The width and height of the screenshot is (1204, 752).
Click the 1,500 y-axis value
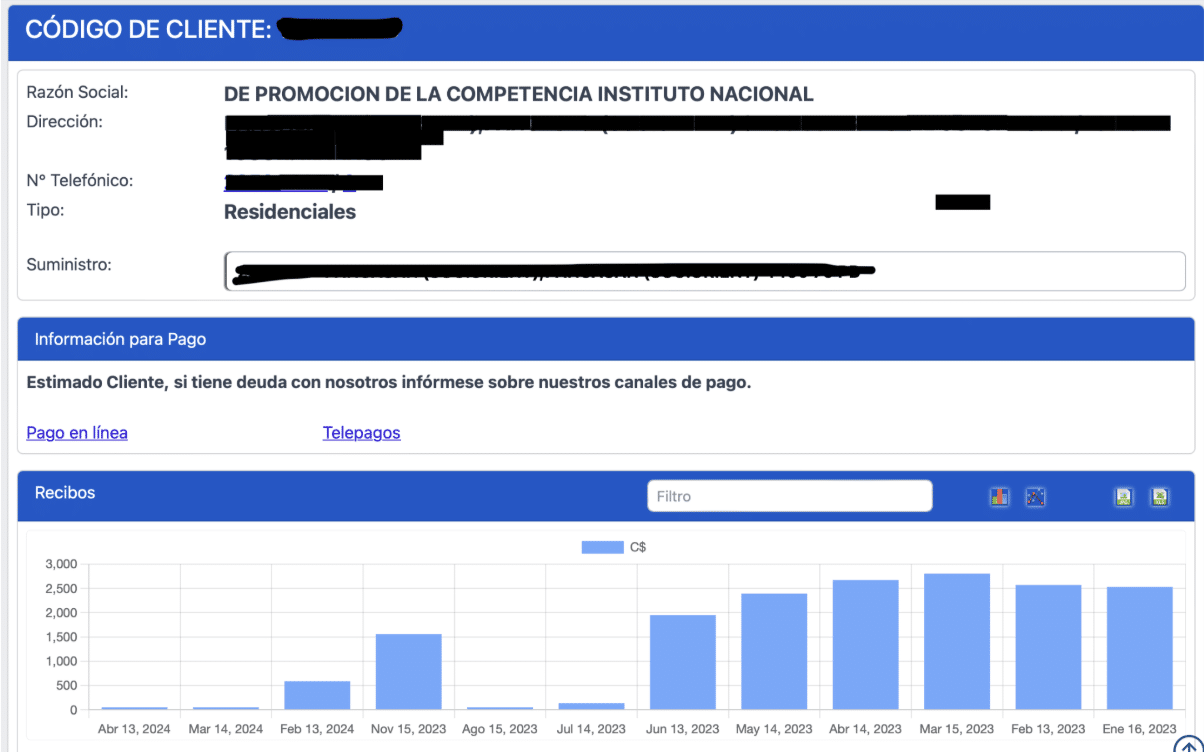click(61, 637)
